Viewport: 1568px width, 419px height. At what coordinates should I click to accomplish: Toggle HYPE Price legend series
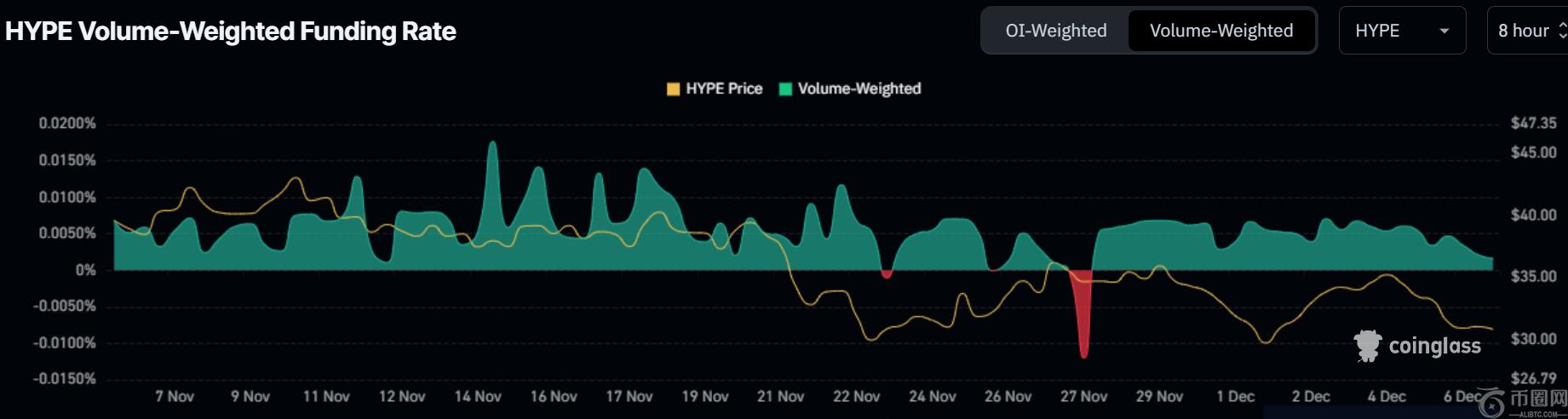(723, 89)
